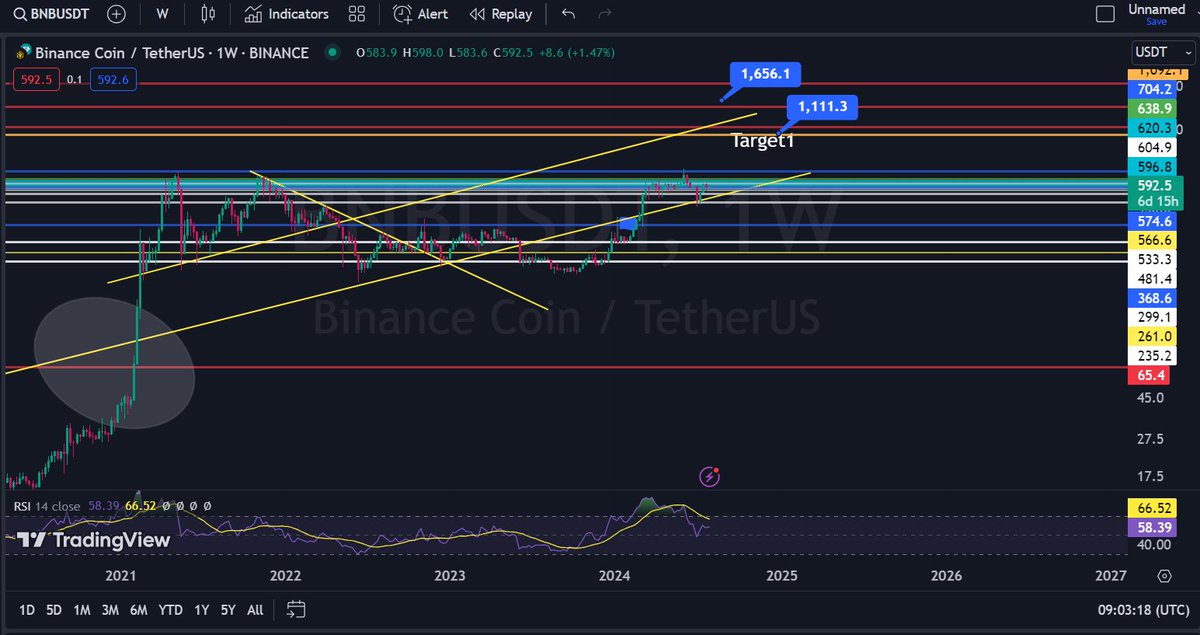
Task: Click the lightning events marker icon
Action: pos(711,477)
